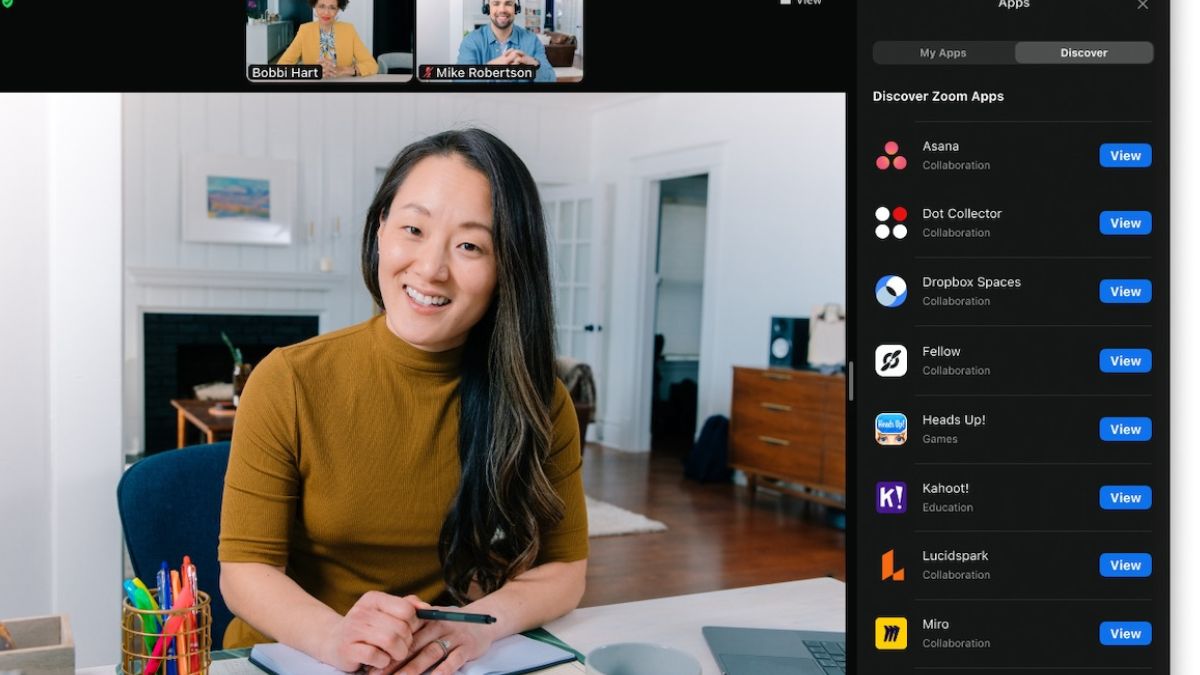Click the Dot Collector app name
This screenshot has height=675, width=1200.
961,213
